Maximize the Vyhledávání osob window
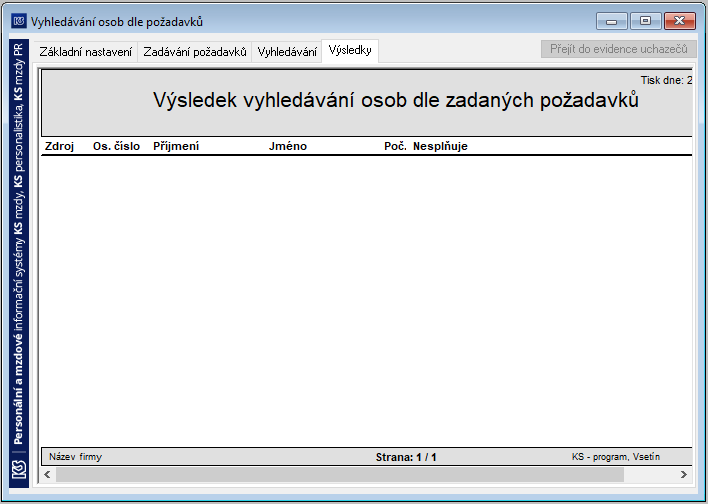 pyautogui.click(x=646, y=21)
